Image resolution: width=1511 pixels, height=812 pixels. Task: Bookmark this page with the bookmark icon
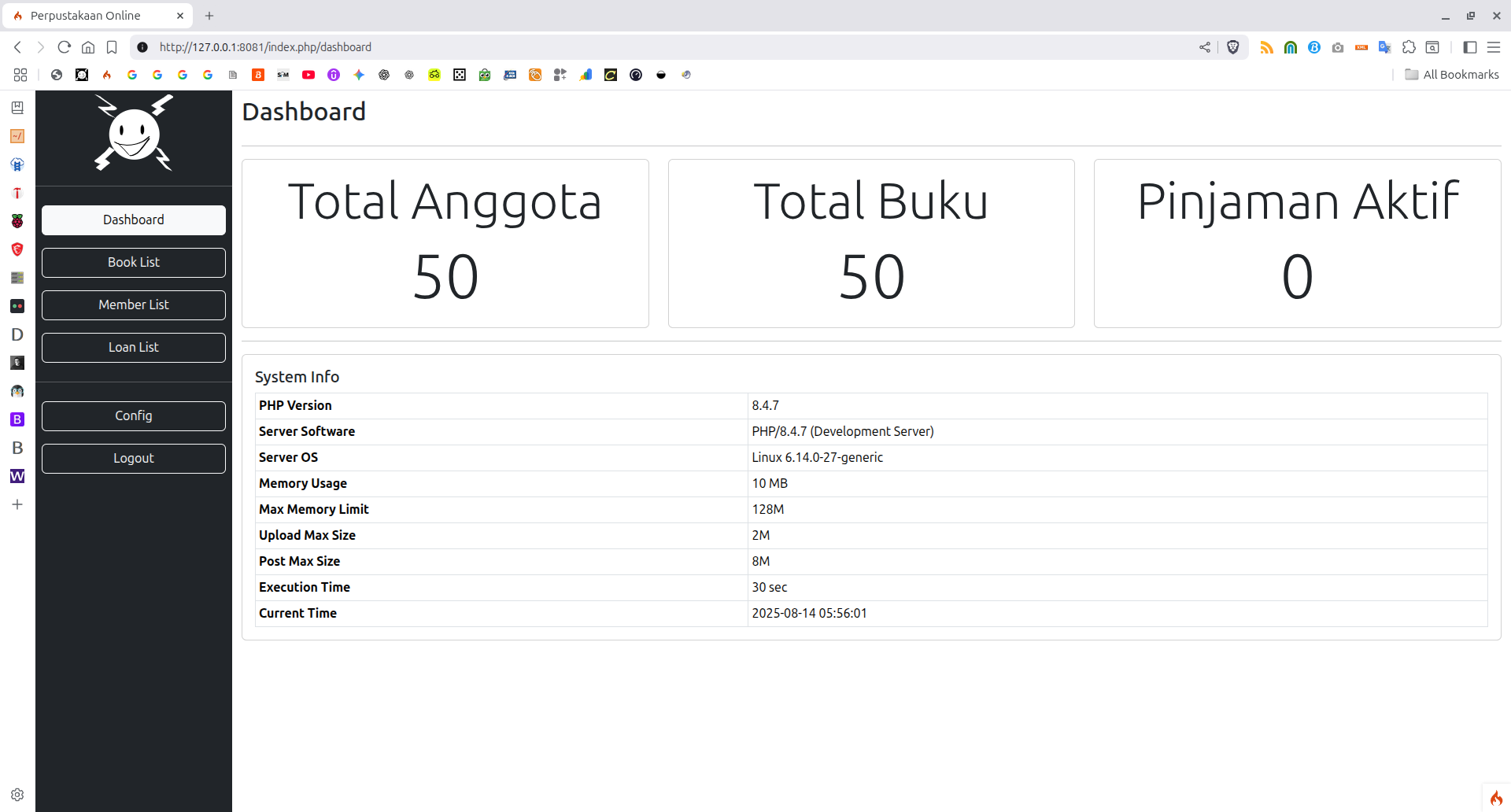[x=112, y=47]
